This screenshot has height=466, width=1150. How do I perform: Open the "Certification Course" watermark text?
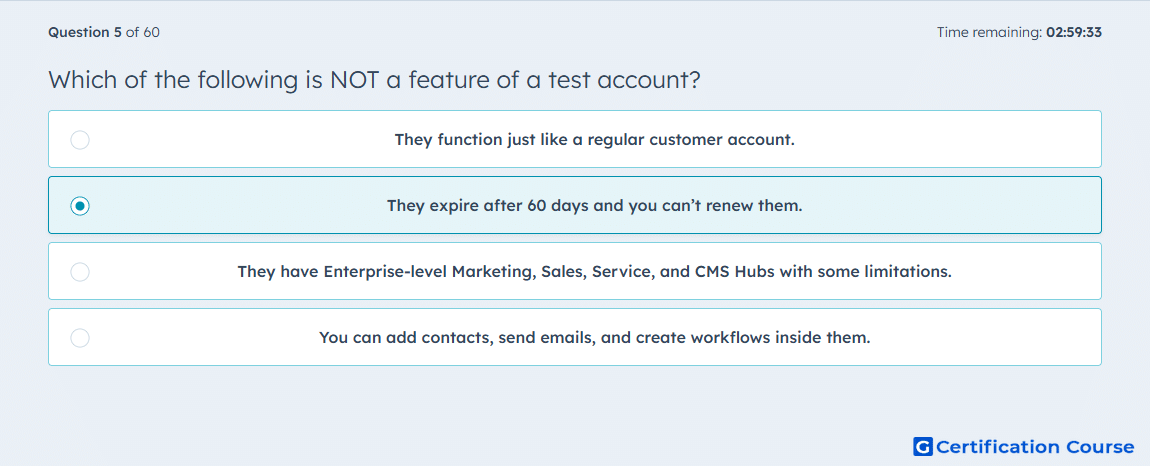pyautogui.click(x=1036, y=446)
